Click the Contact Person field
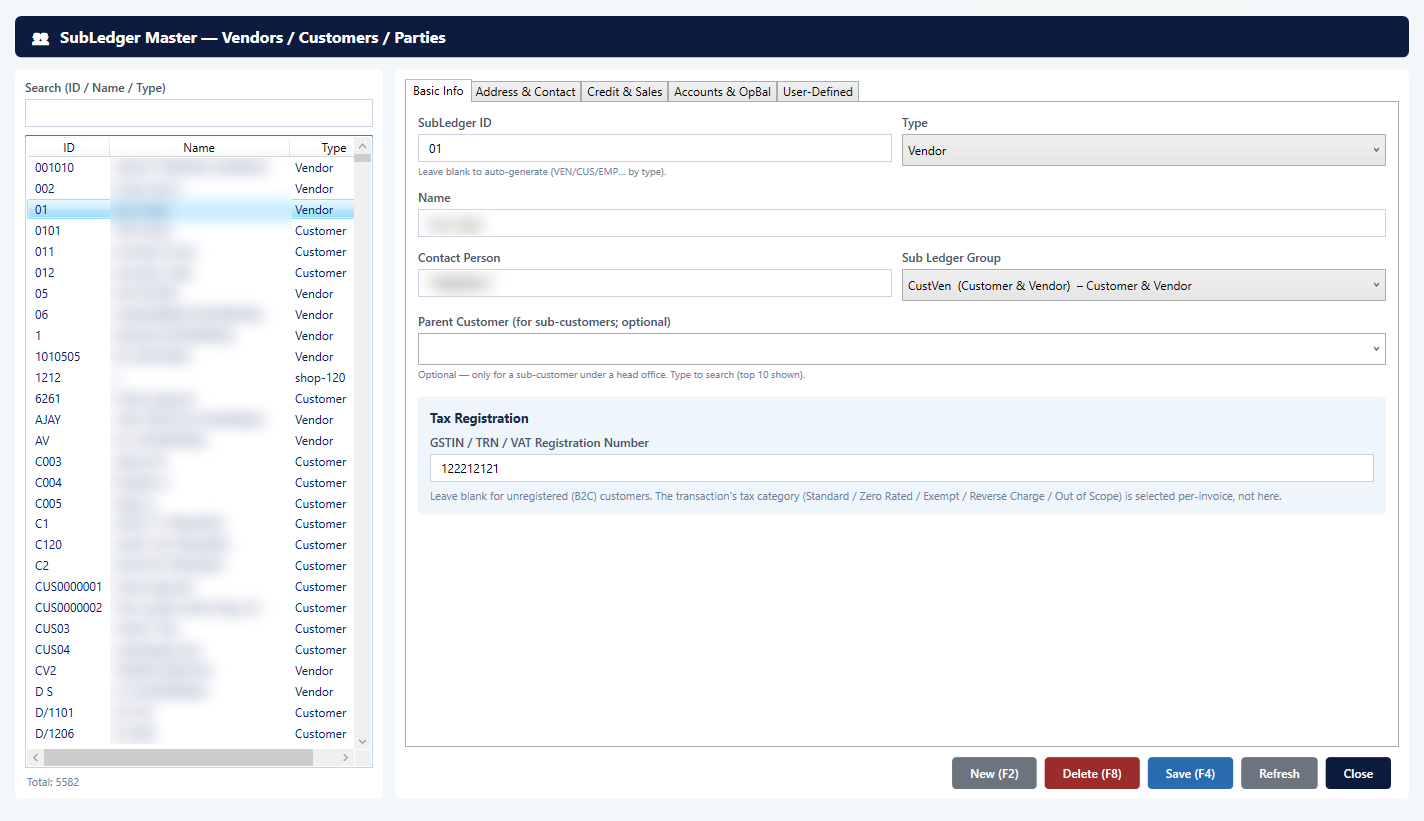 point(654,283)
